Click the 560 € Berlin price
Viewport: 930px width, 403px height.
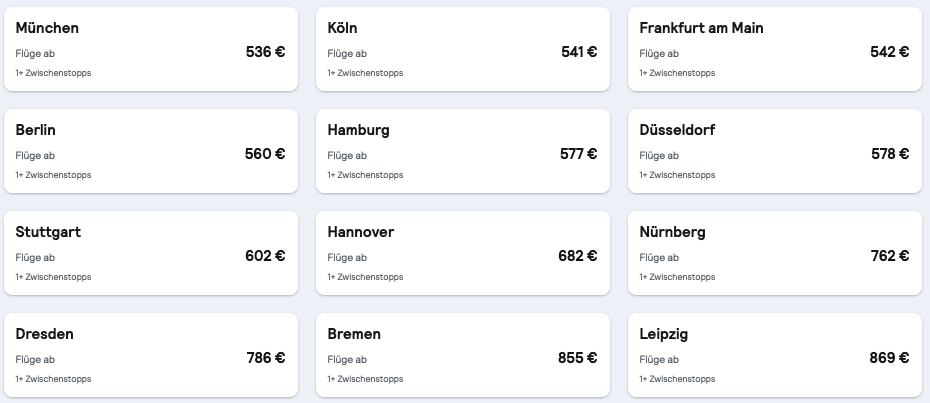pyautogui.click(x=265, y=154)
